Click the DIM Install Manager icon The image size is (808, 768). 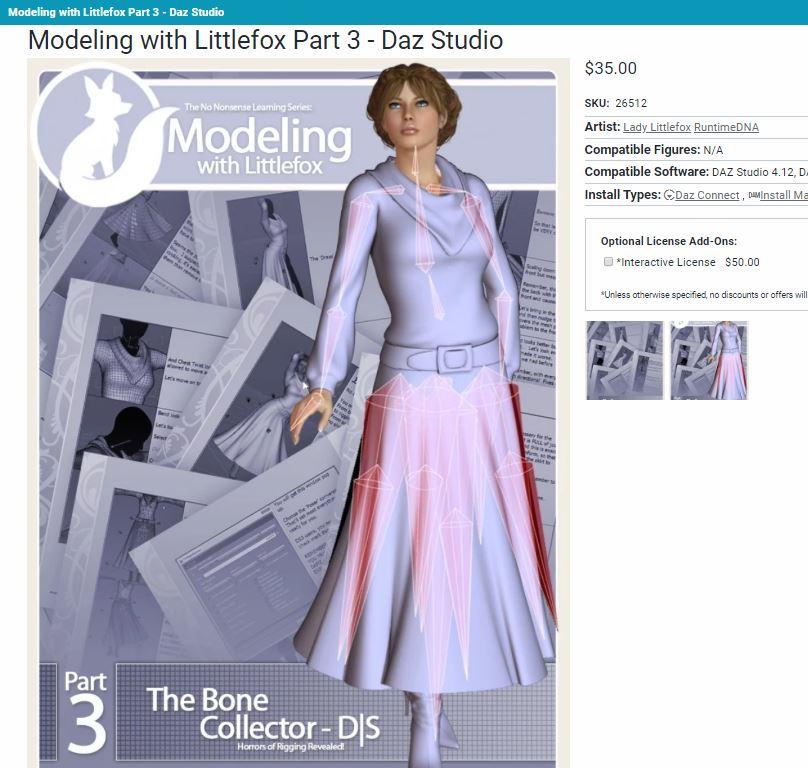[754, 195]
